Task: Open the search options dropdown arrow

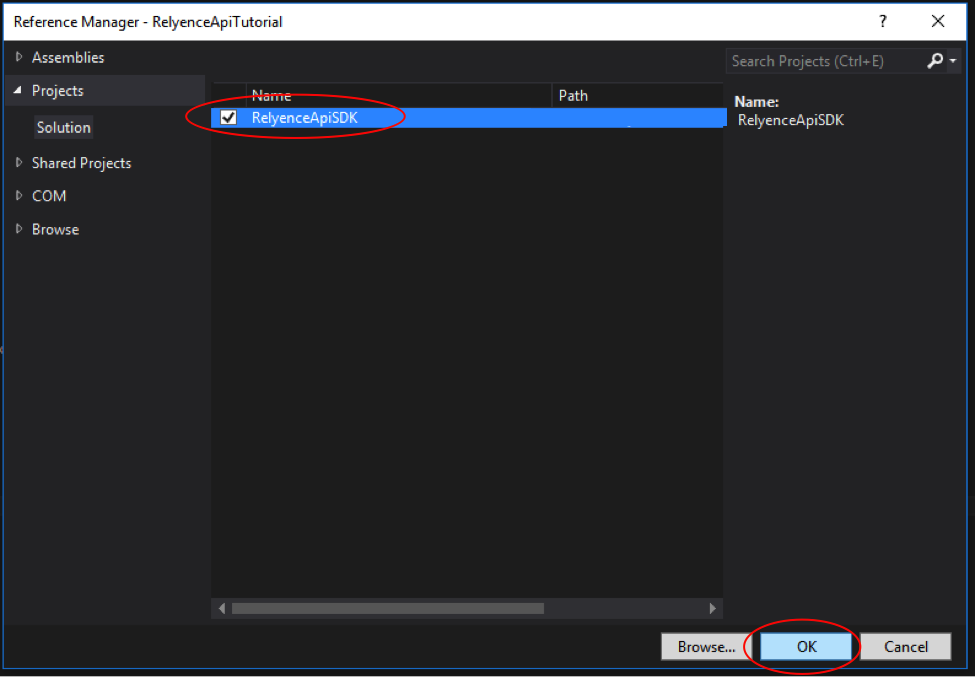Action: point(952,62)
